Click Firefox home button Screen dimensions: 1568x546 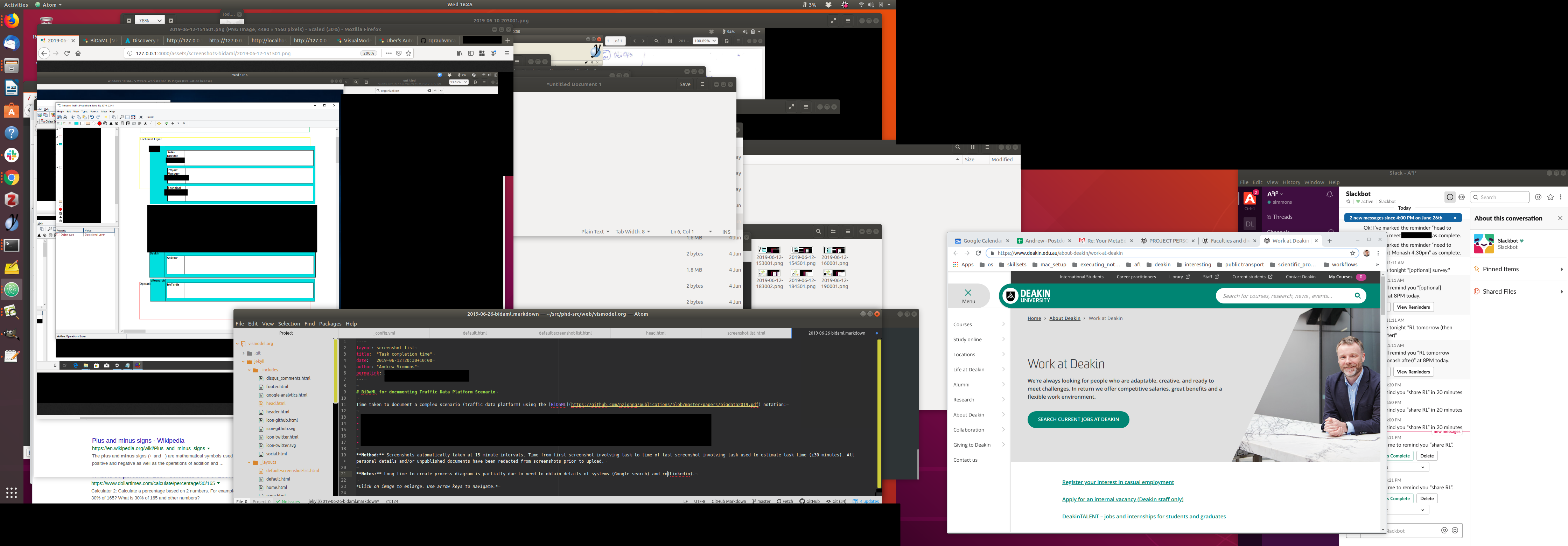pos(78,54)
